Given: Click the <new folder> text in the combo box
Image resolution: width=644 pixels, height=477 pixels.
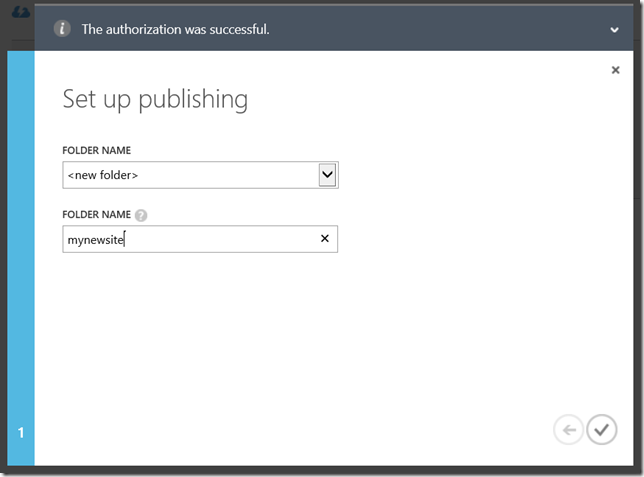Looking at the screenshot, I should click(x=103, y=175).
